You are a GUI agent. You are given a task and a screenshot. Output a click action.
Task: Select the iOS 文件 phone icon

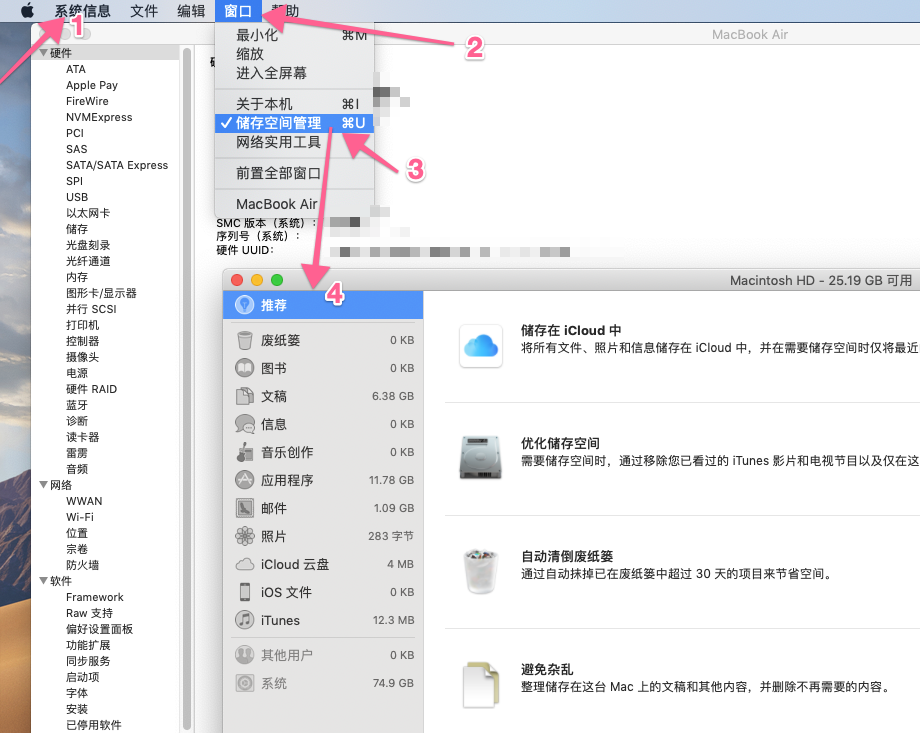point(245,592)
